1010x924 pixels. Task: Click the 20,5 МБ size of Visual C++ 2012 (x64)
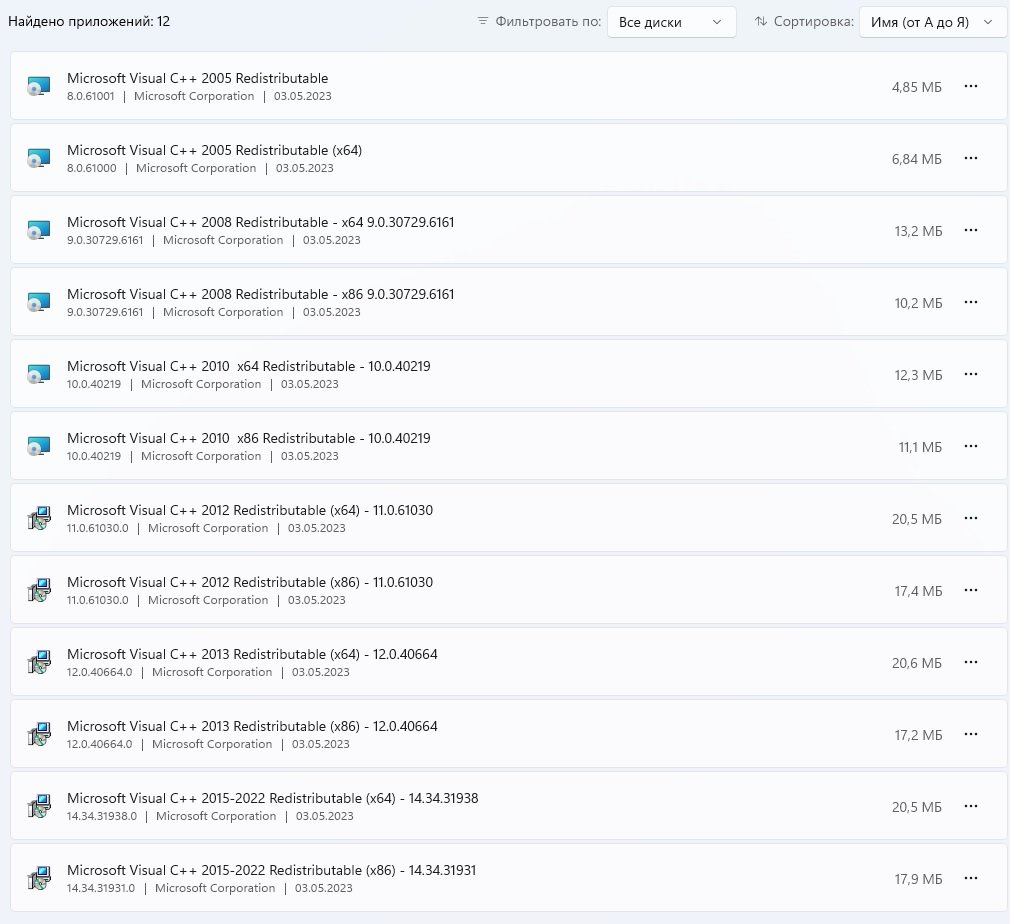[917, 519]
